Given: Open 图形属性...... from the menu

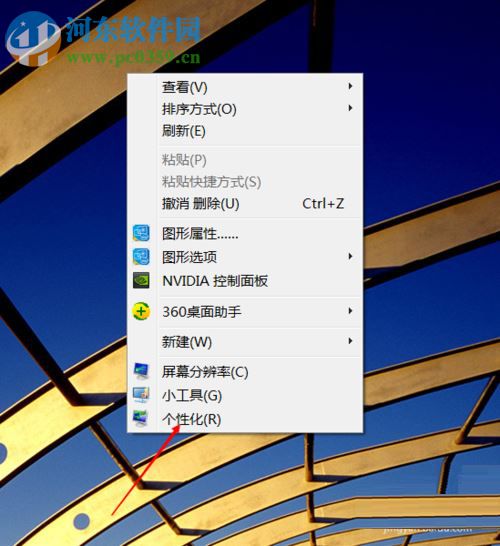Looking at the screenshot, I should coord(245,233).
